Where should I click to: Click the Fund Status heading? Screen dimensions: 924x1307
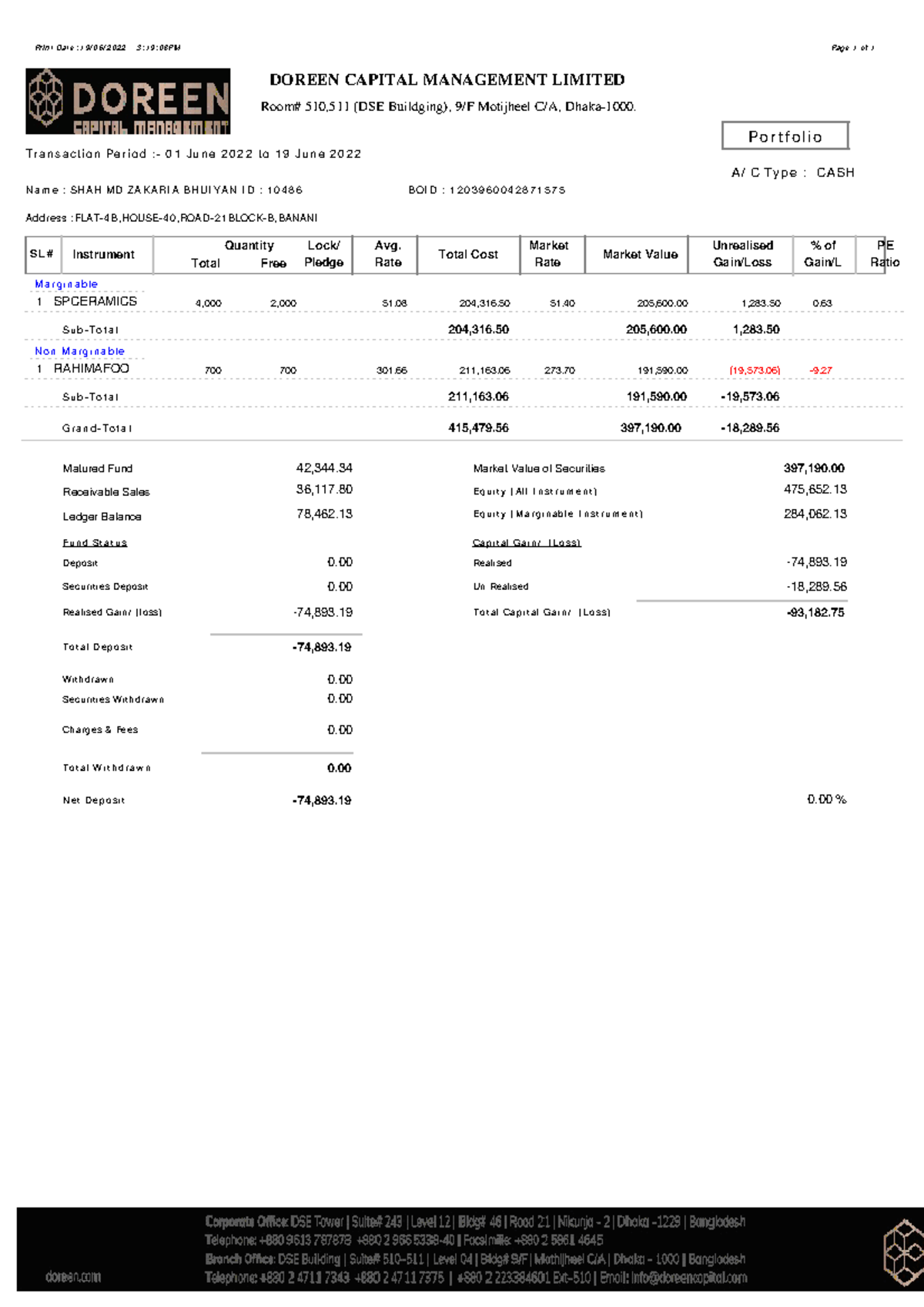click(x=95, y=543)
